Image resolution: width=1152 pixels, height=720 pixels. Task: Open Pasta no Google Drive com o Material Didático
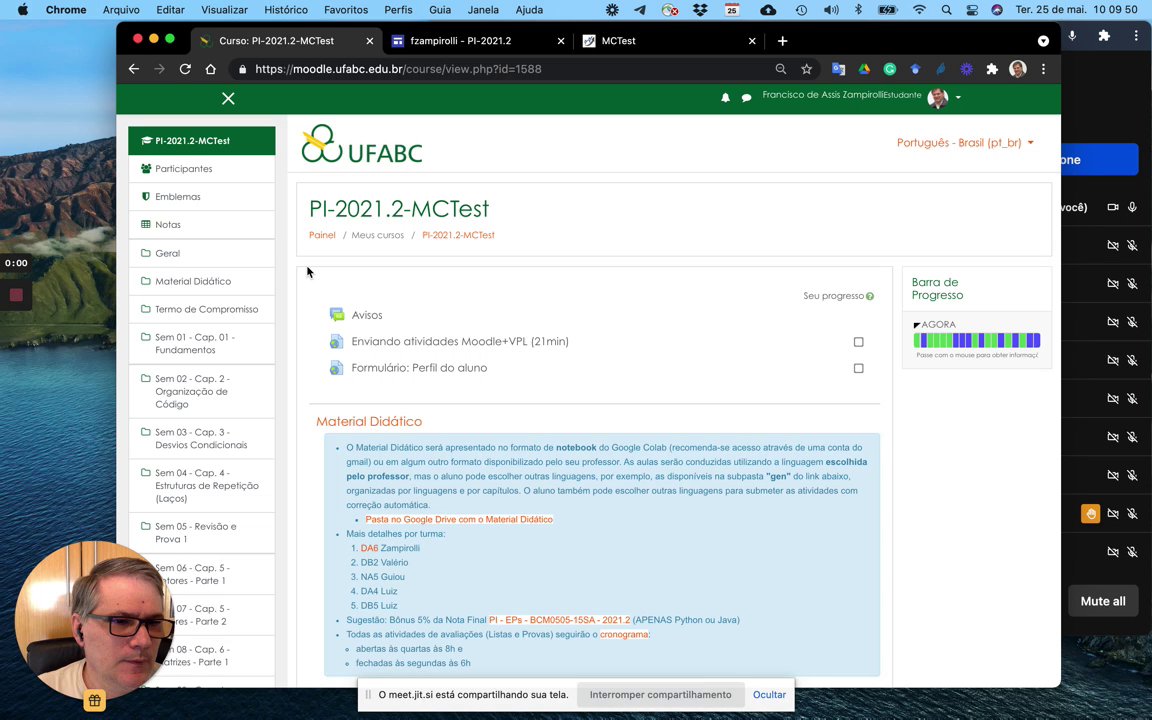coord(458,519)
